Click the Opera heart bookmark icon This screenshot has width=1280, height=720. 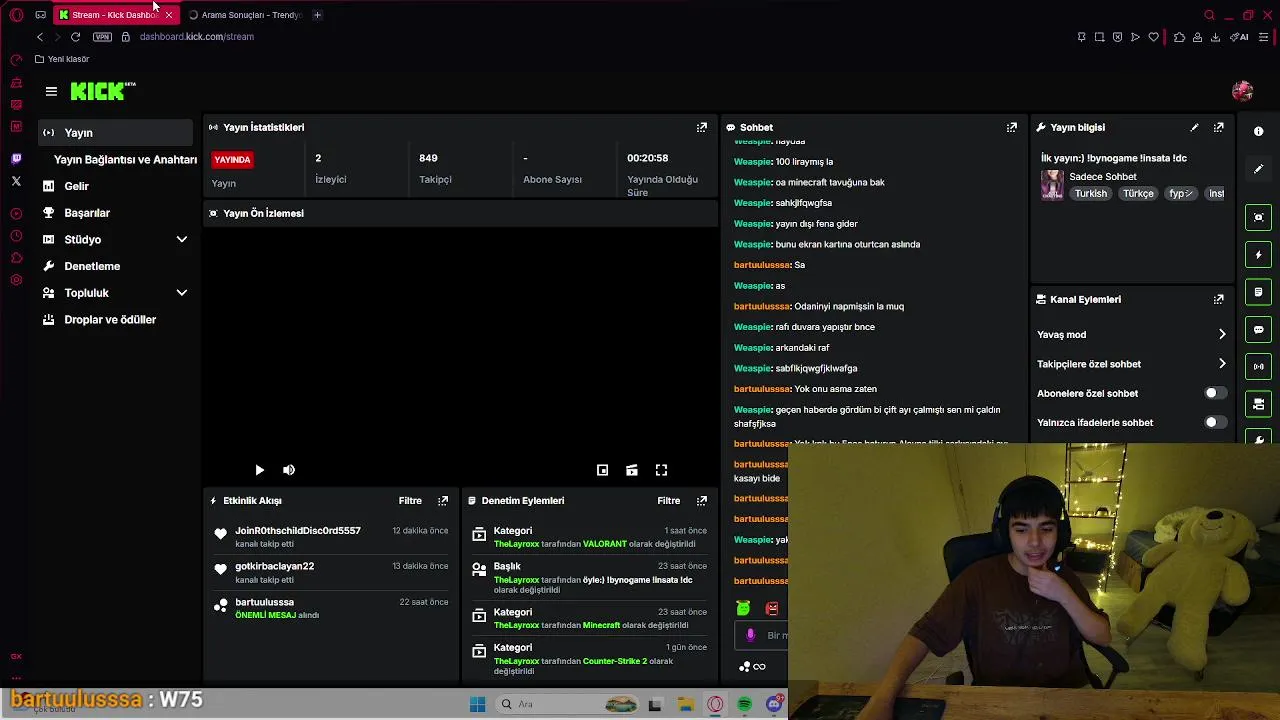(x=1153, y=37)
